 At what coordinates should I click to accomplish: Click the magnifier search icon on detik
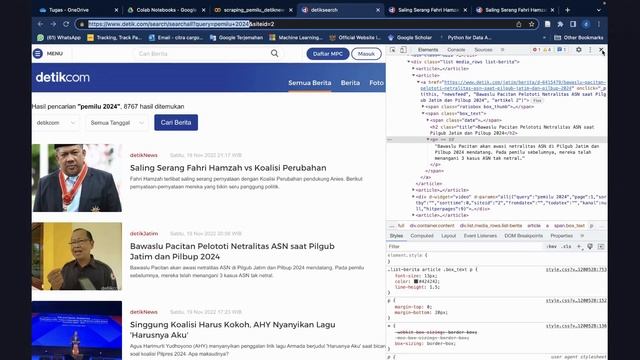click(x=275, y=53)
